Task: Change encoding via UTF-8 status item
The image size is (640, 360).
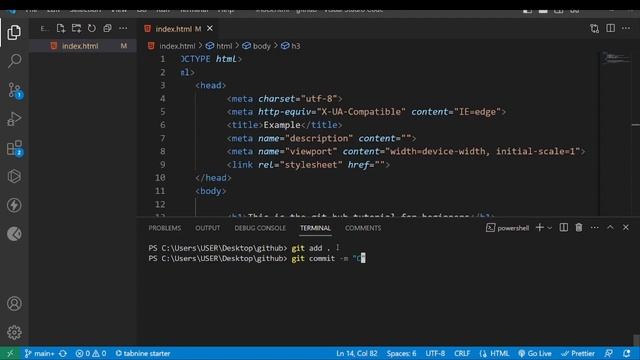Action: [435, 353]
